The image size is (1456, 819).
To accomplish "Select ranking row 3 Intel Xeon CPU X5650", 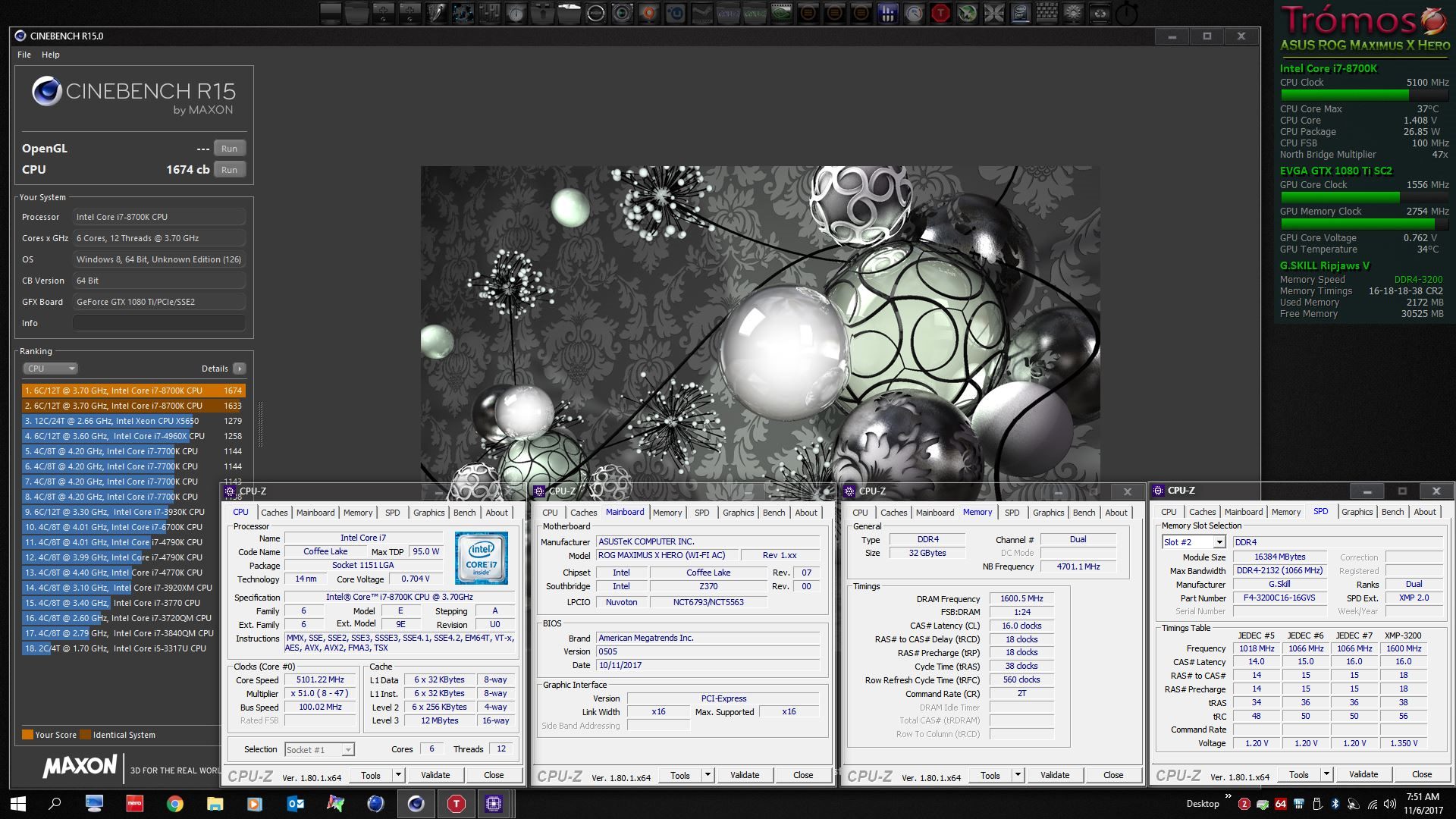I will tap(133, 421).
